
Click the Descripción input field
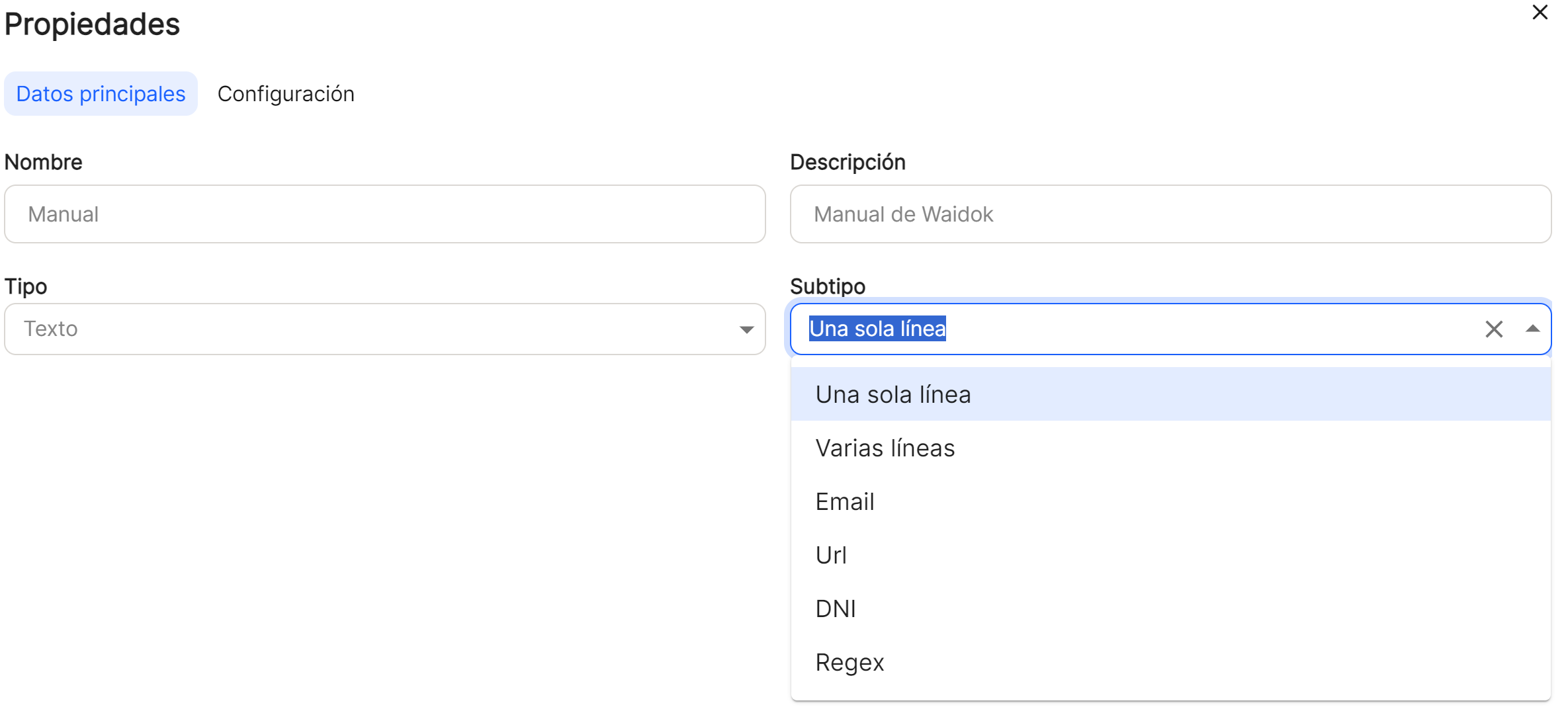[x=1170, y=214]
